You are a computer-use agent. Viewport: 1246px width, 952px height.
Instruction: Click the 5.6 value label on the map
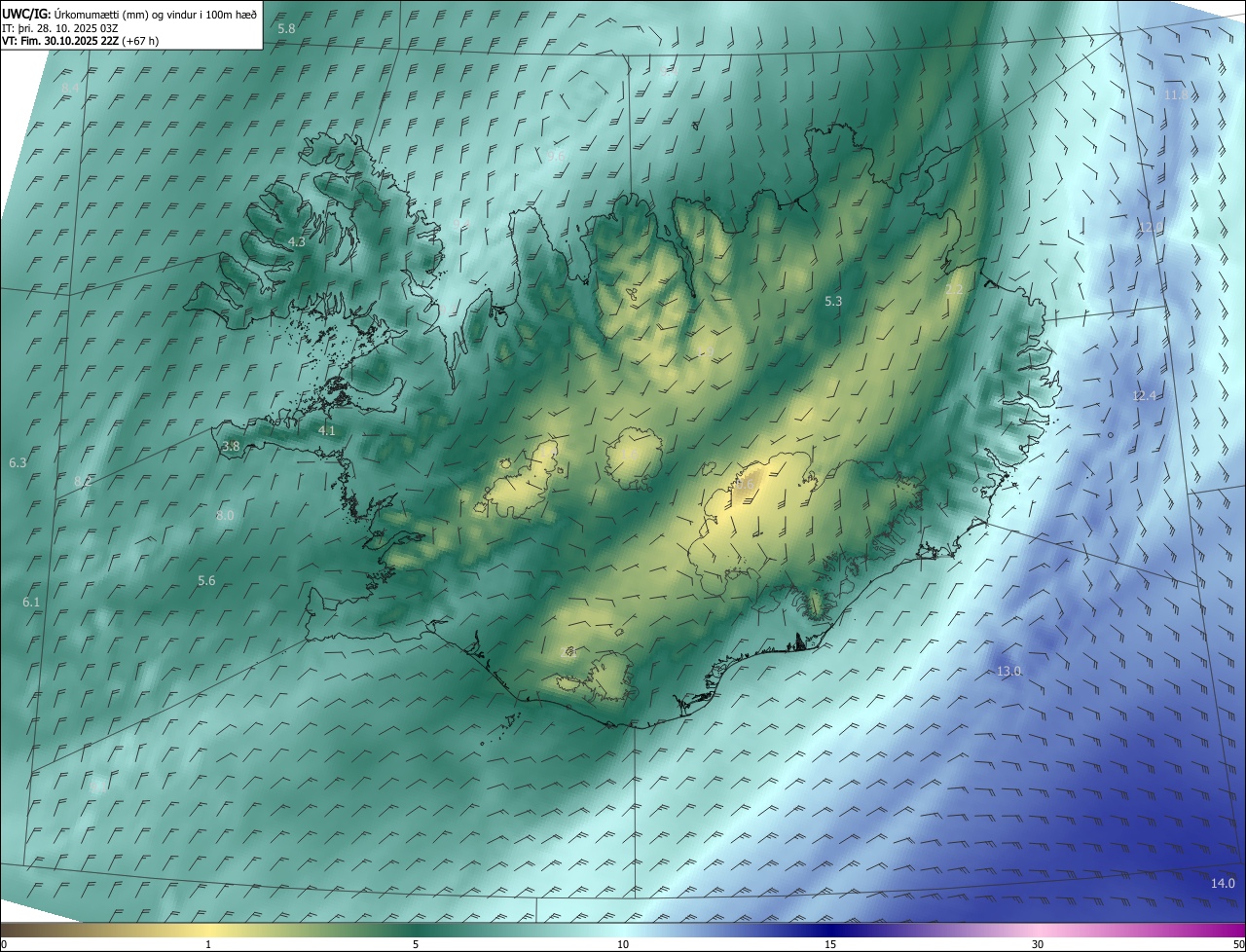[206, 581]
